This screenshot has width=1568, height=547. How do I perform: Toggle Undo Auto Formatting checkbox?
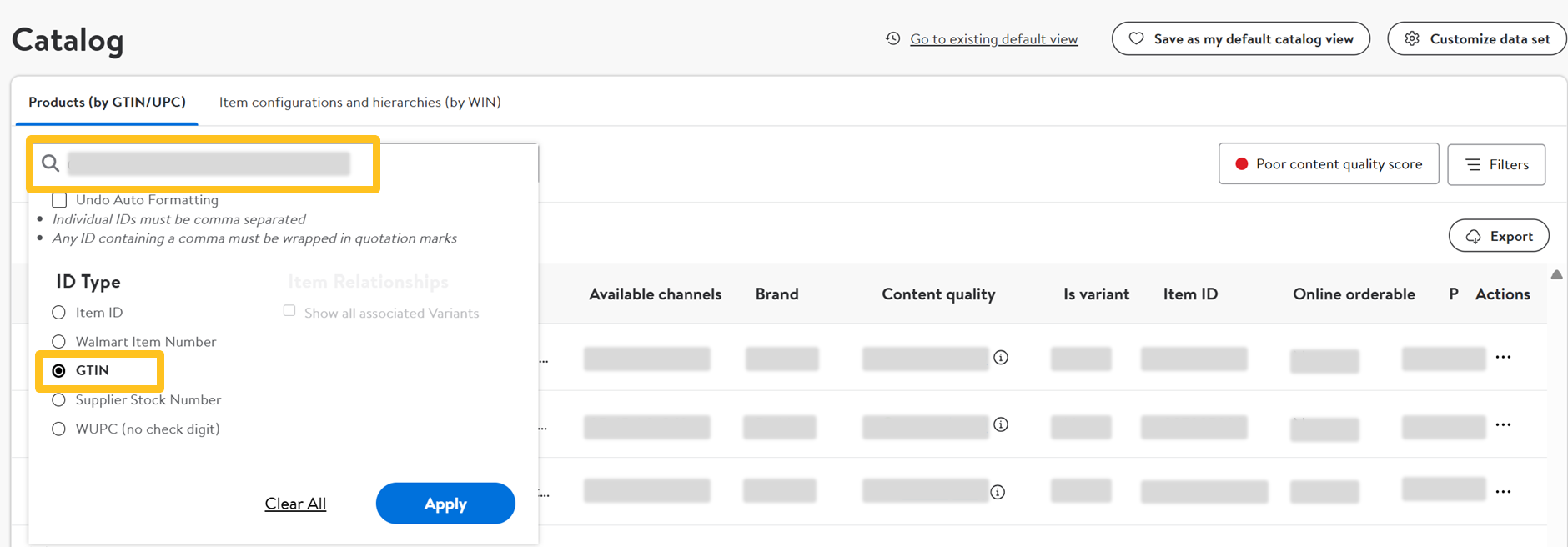pyautogui.click(x=59, y=200)
